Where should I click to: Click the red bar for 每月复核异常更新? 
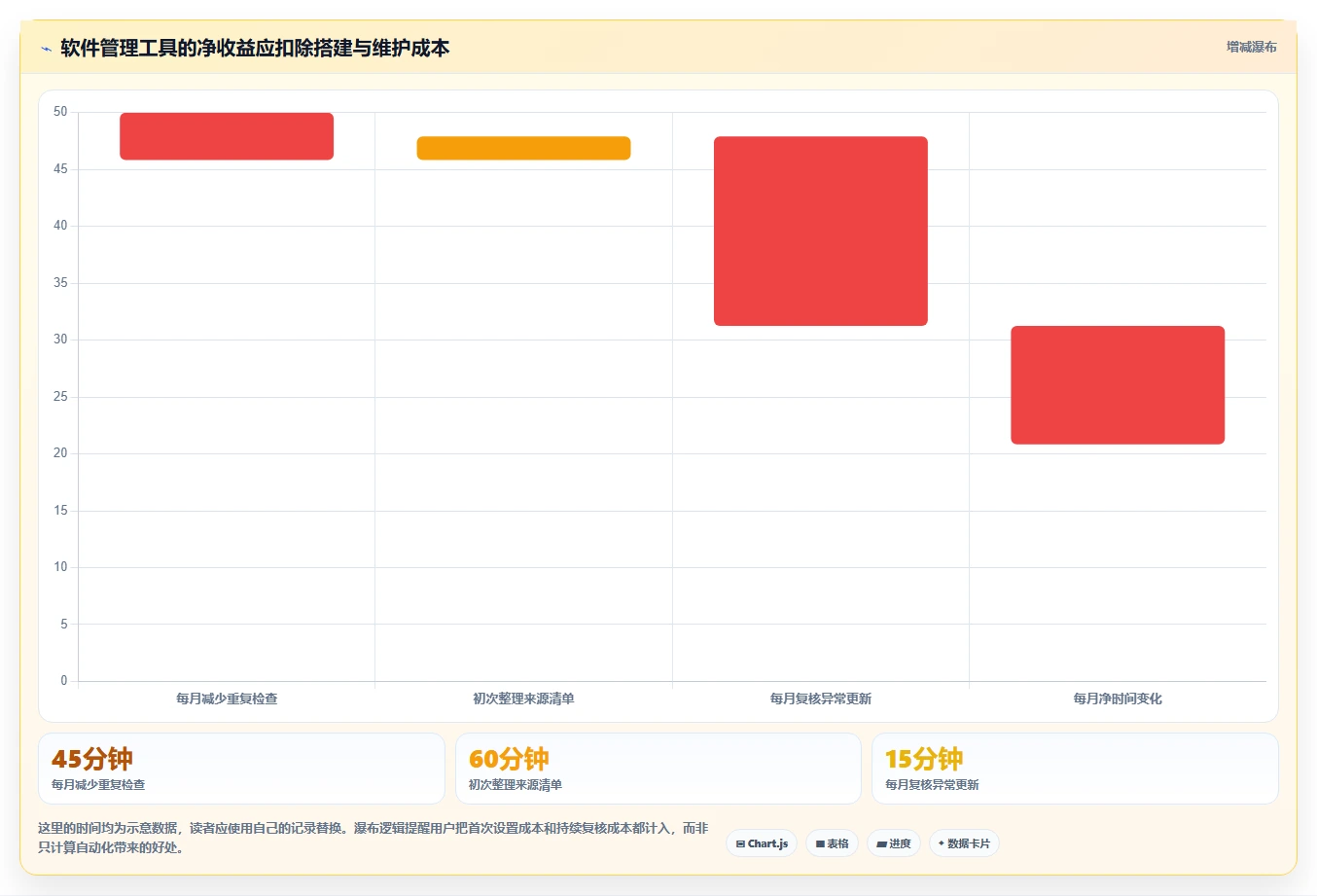click(821, 231)
